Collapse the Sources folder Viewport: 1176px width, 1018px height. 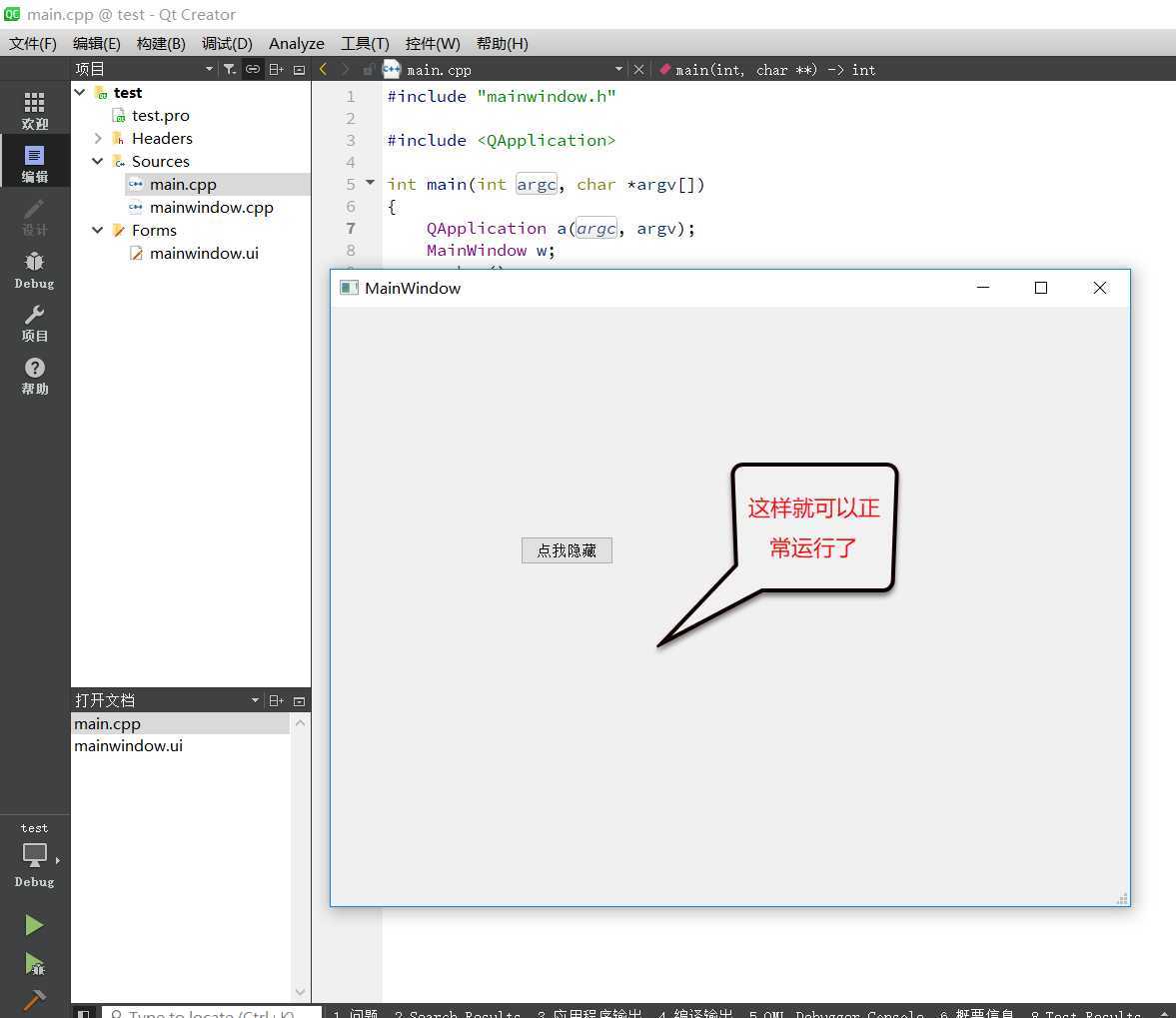click(x=98, y=161)
